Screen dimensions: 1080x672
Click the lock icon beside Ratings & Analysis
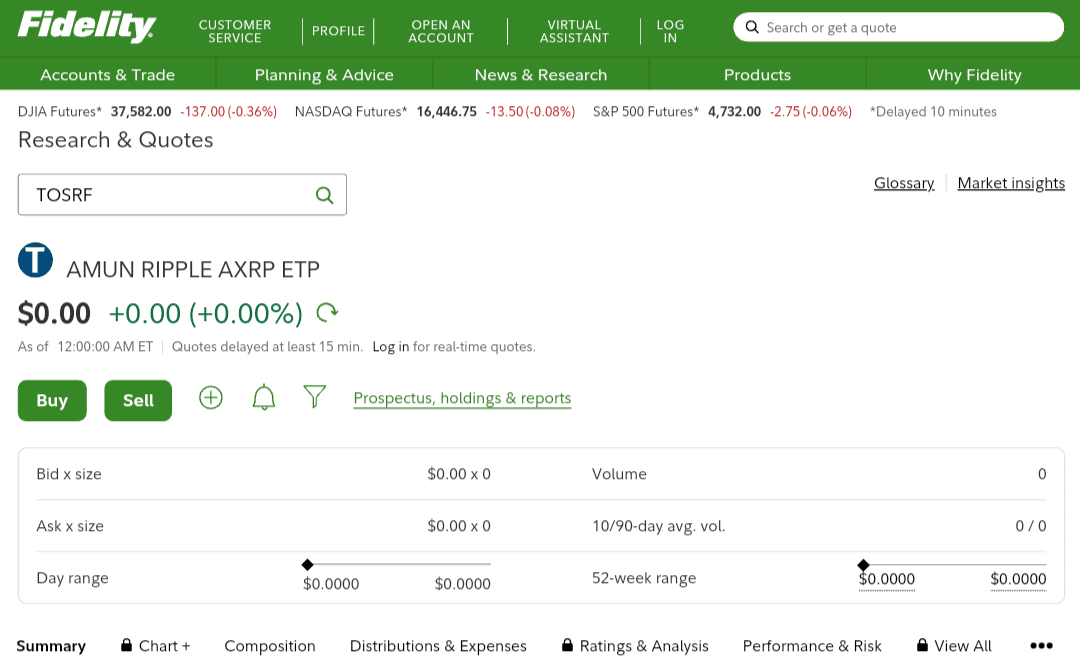[567, 645]
